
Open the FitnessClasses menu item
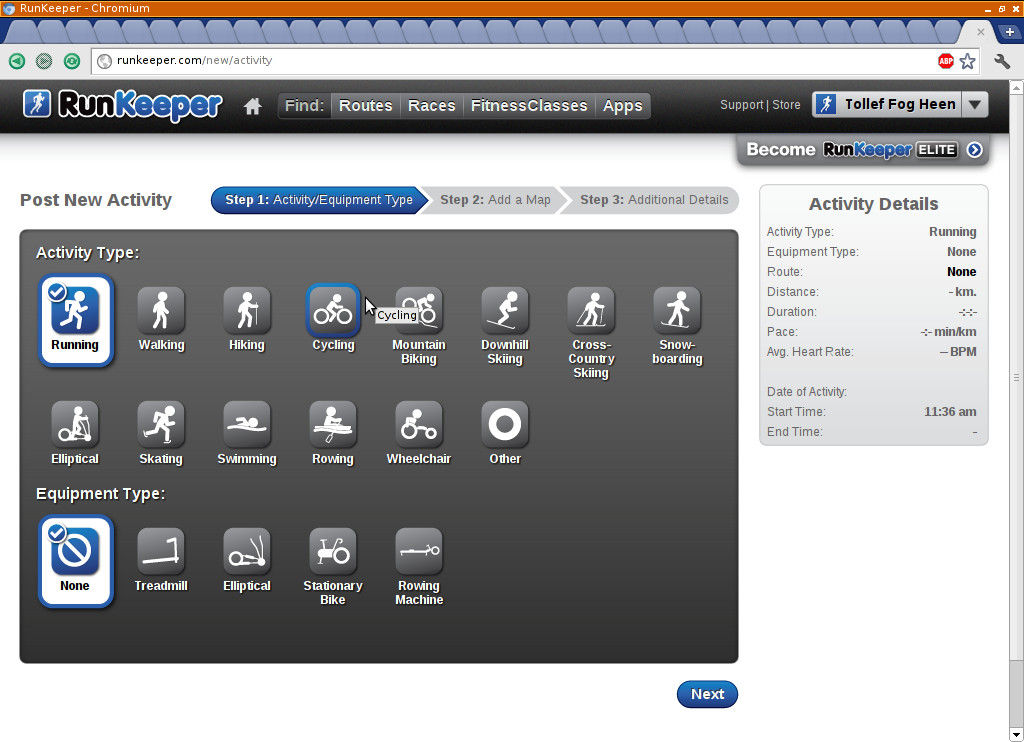[x=529, y=106]
